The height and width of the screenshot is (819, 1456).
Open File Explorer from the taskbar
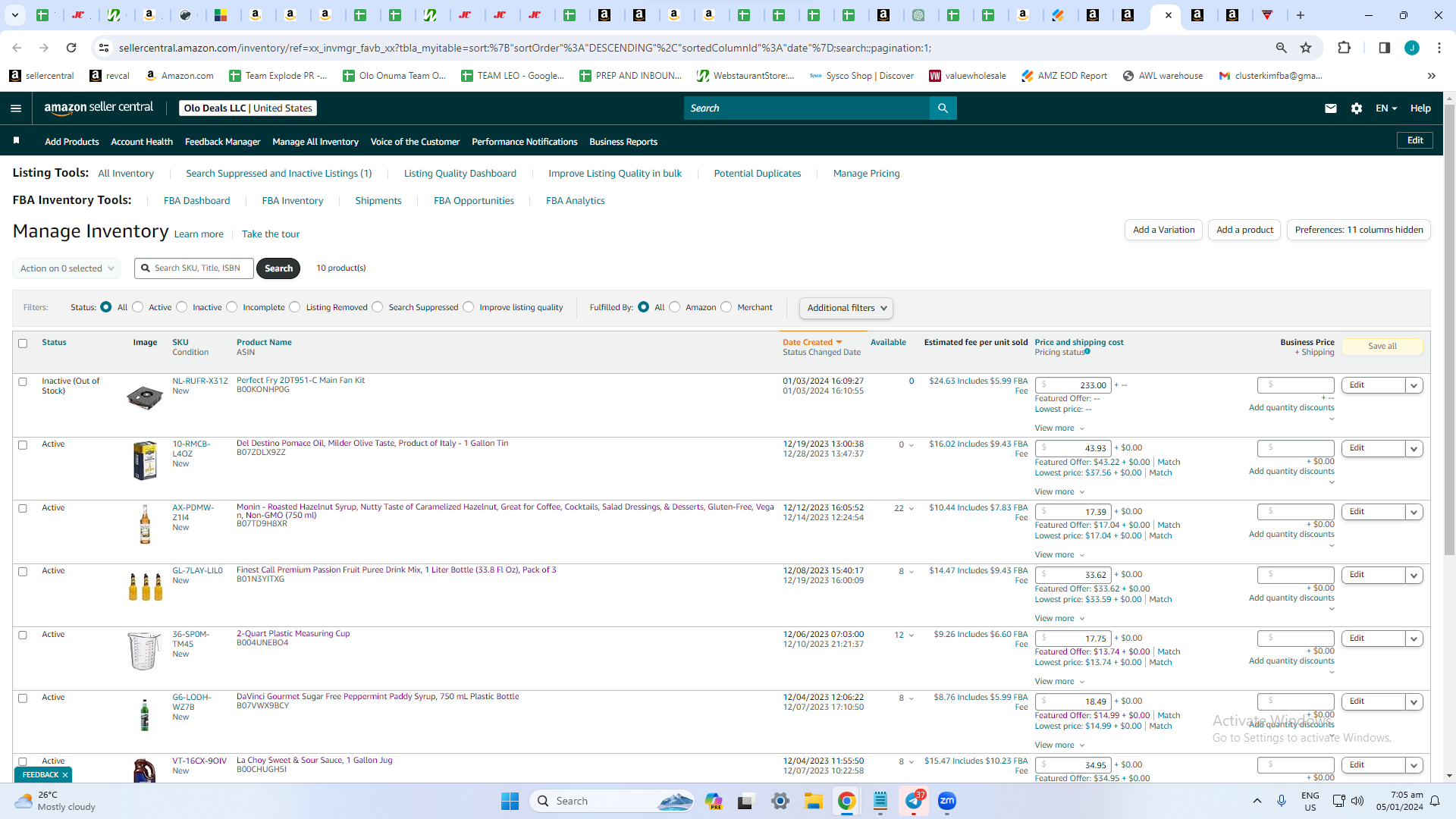click(x=814, y=801)
